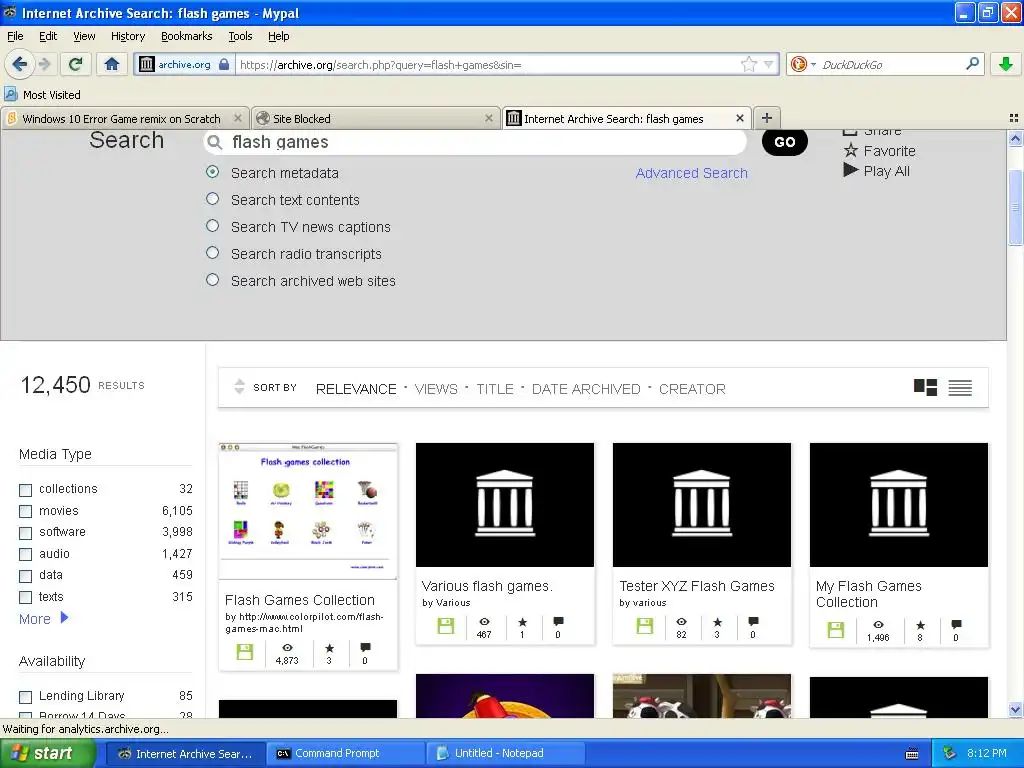Select Search radio transcripts option
This screenshot has height=768, width=1024.
[x=212, y=253]
